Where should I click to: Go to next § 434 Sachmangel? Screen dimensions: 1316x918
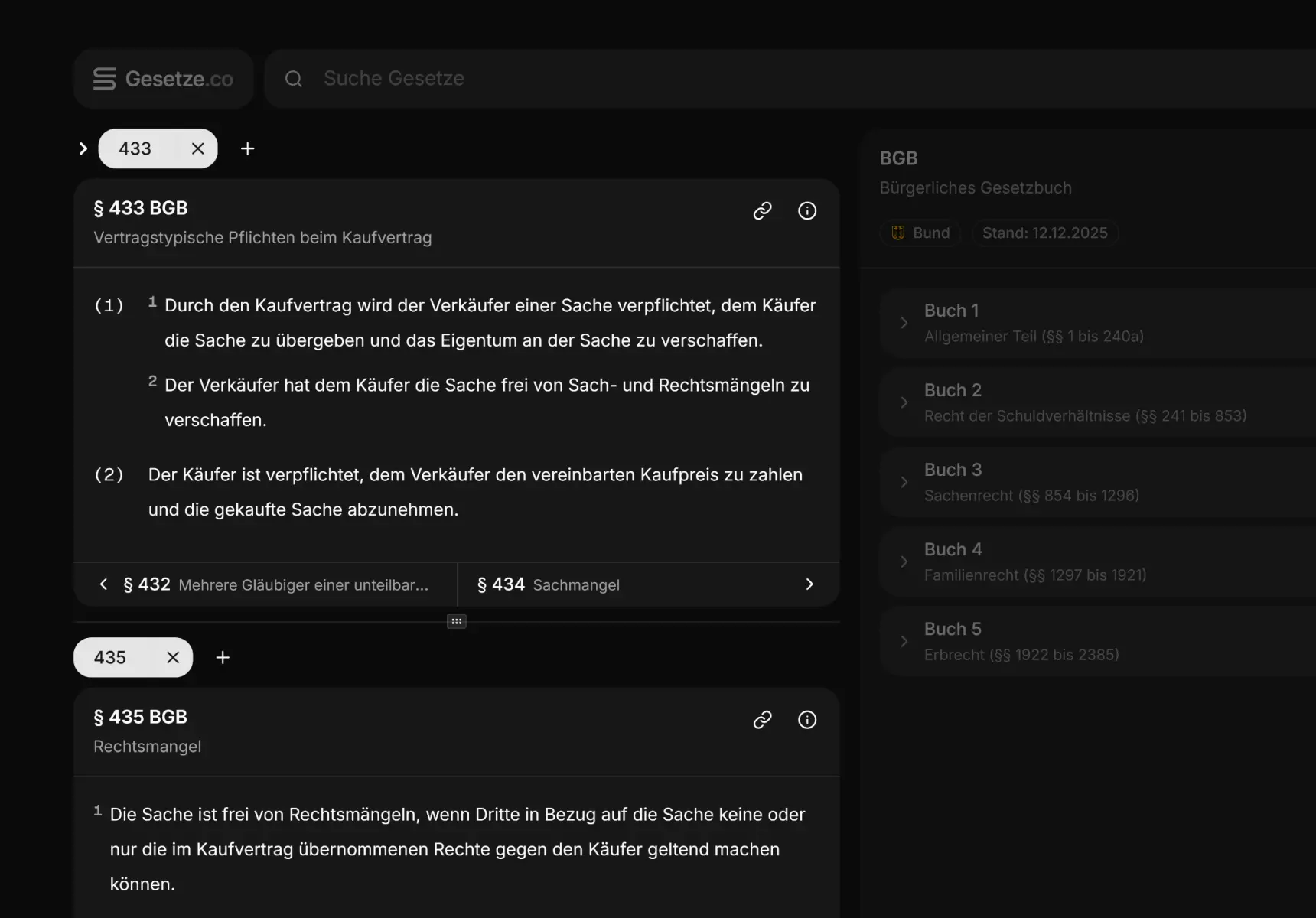[x=647, y=584]
